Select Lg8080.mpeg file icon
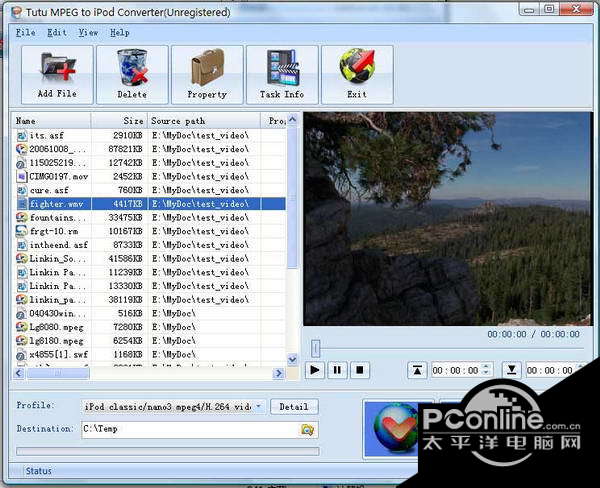 (22, 327)
